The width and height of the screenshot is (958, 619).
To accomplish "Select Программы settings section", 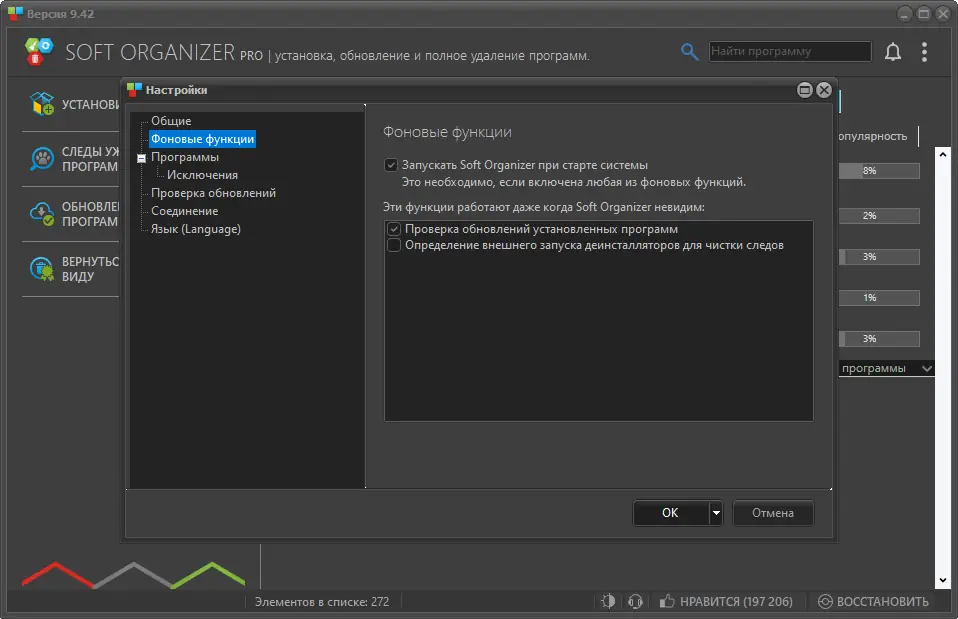I will (x=185, y=157).
